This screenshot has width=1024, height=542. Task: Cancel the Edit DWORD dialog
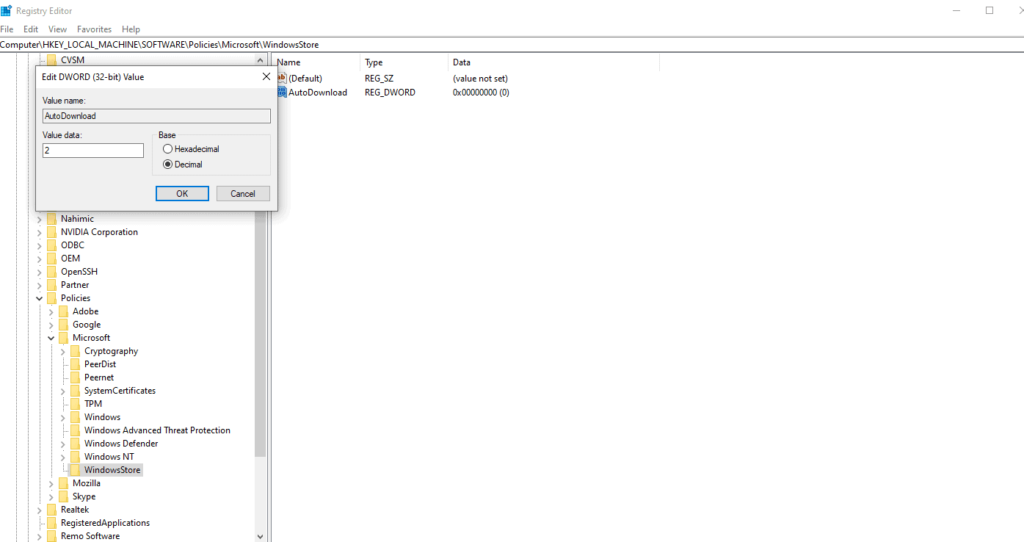click(243, 193)
